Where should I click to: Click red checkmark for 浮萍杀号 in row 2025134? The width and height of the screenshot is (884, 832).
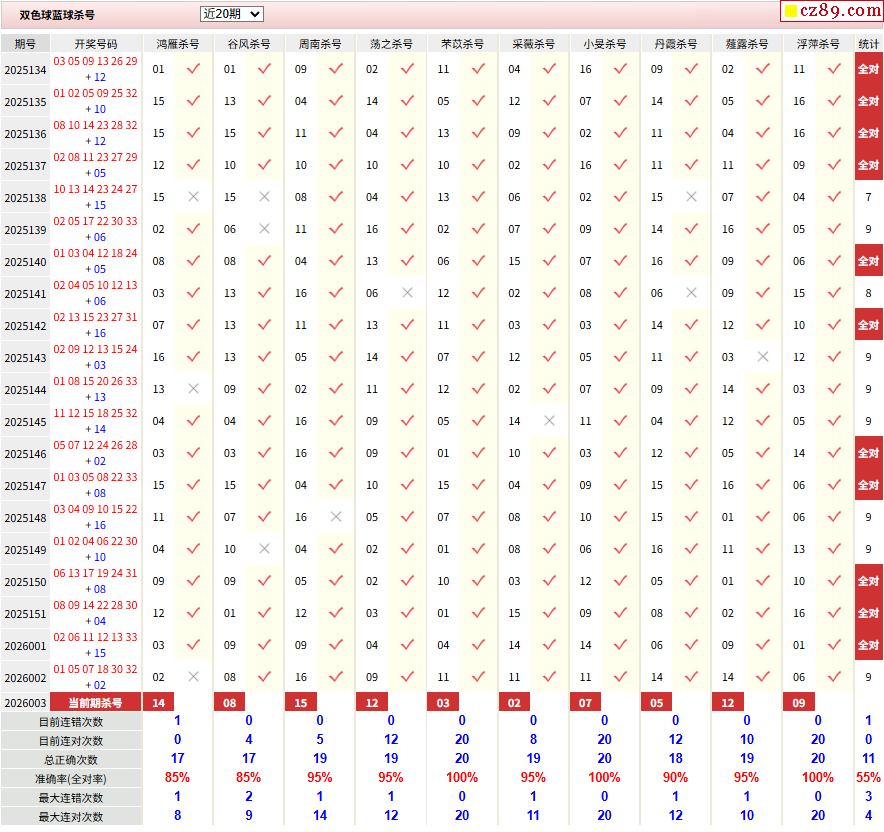(x=834, y=69)
